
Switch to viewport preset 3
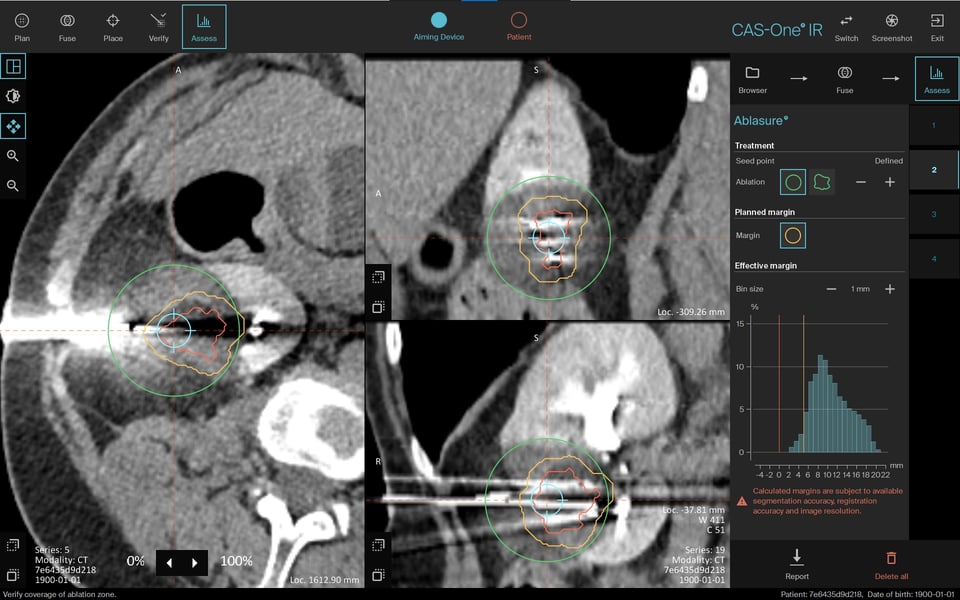coord(936,214)
